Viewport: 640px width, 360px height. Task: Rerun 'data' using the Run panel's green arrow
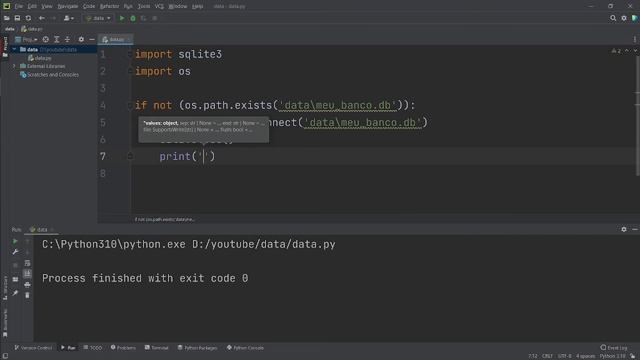[x=15, y=242]
